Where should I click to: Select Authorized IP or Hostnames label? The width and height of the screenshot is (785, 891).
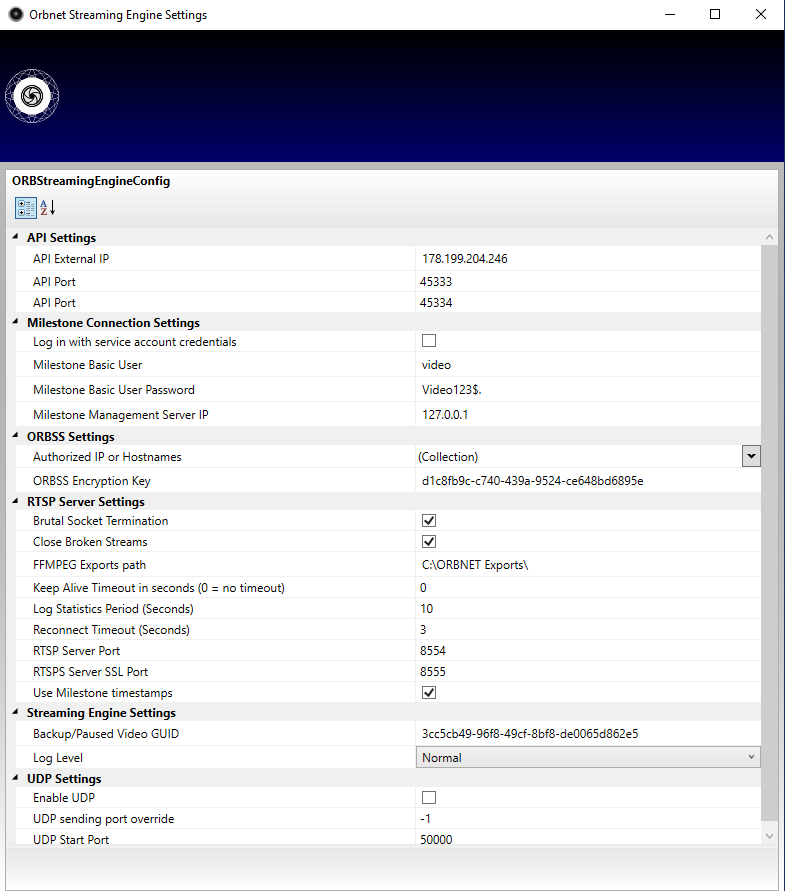(x=107, y=457)
